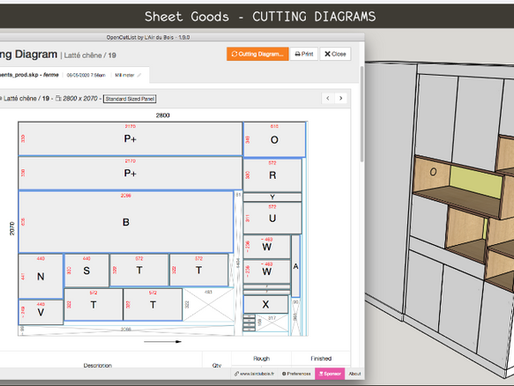The image size is (514, 386).
Task: Select part N in cutting diagram
Action: coord(40,276)
